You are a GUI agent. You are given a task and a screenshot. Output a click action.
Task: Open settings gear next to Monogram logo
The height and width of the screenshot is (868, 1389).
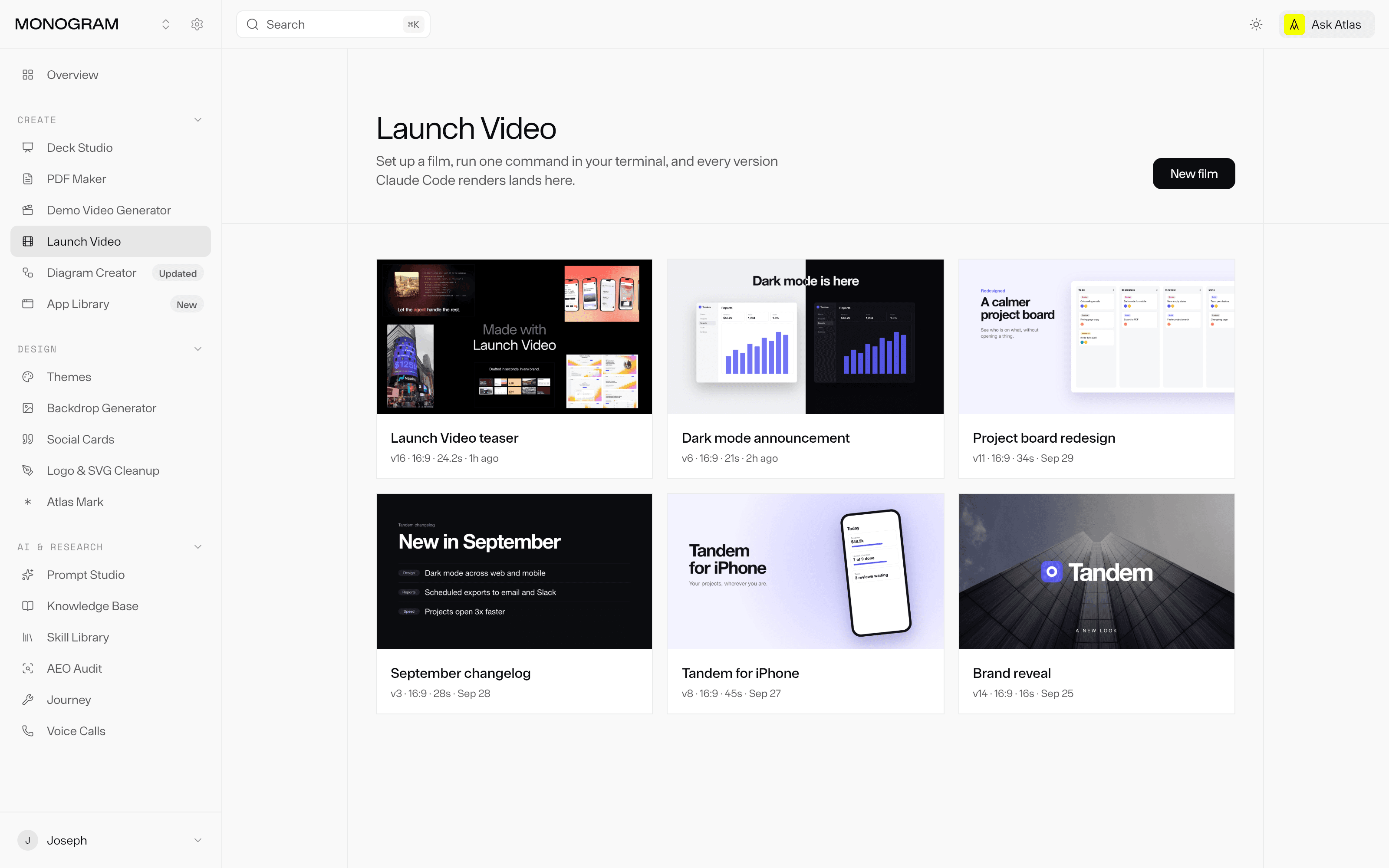pyautogui.click(x=197, y=24)
